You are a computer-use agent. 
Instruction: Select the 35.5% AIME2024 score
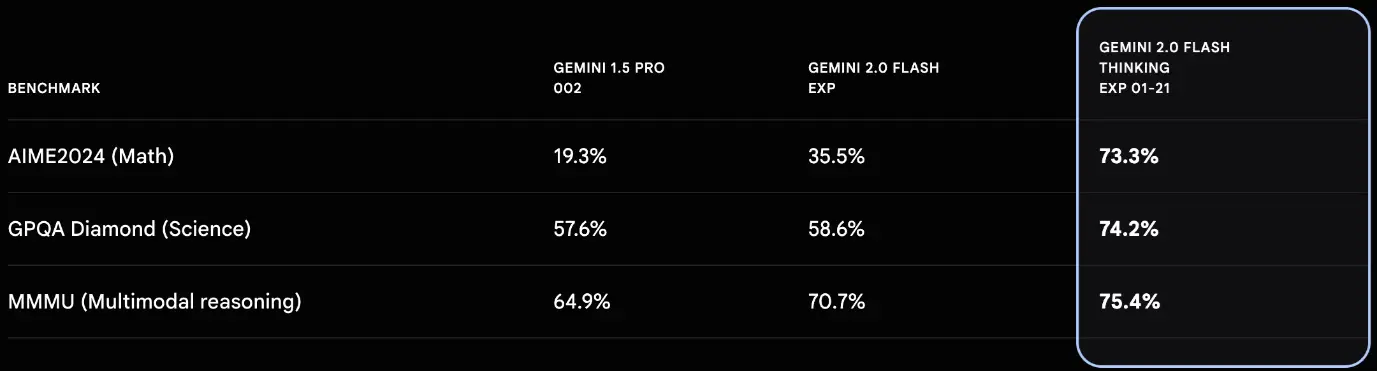tap(836, 156)
